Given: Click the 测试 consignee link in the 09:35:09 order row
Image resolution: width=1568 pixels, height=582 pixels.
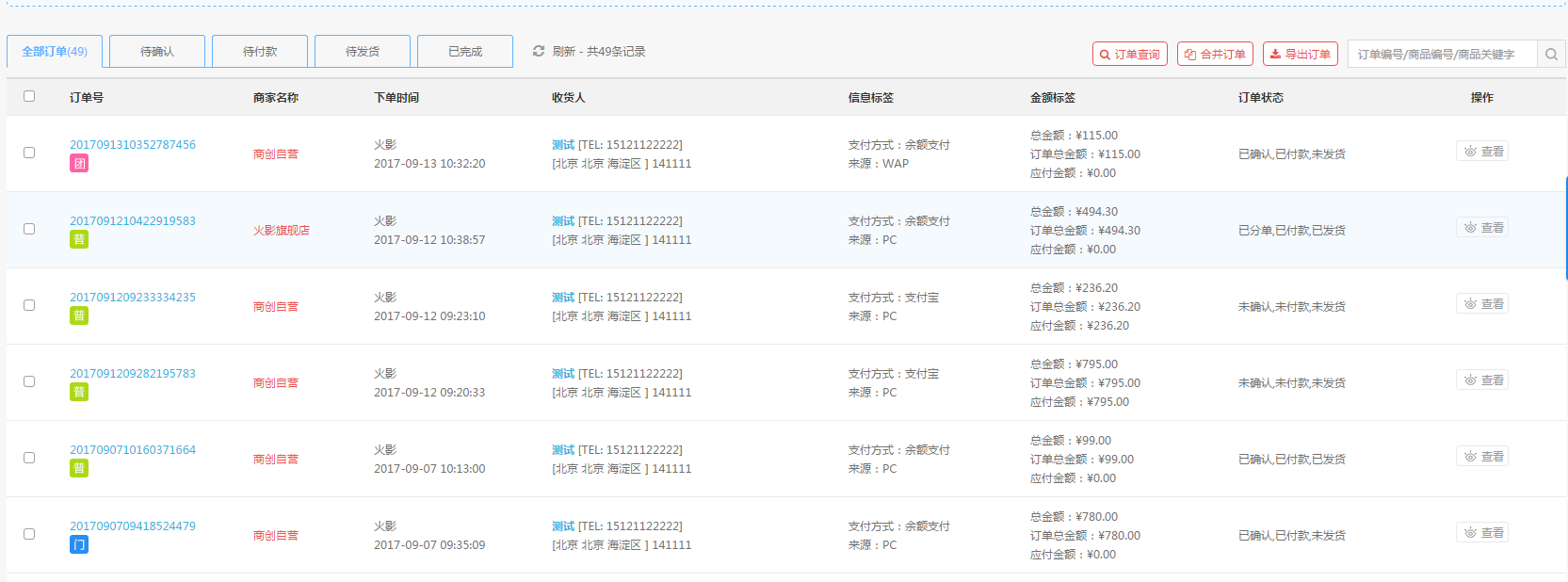Looking at the screenshot, I should [x=563, y=526].
